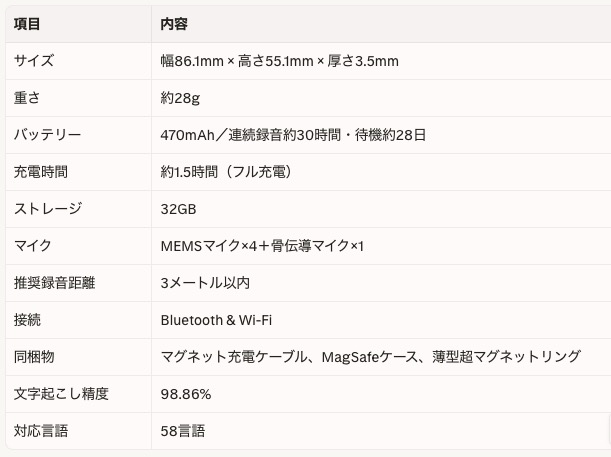611x457 pixels.
Task: Click the 項目 column header
Action: coord(28,24)
